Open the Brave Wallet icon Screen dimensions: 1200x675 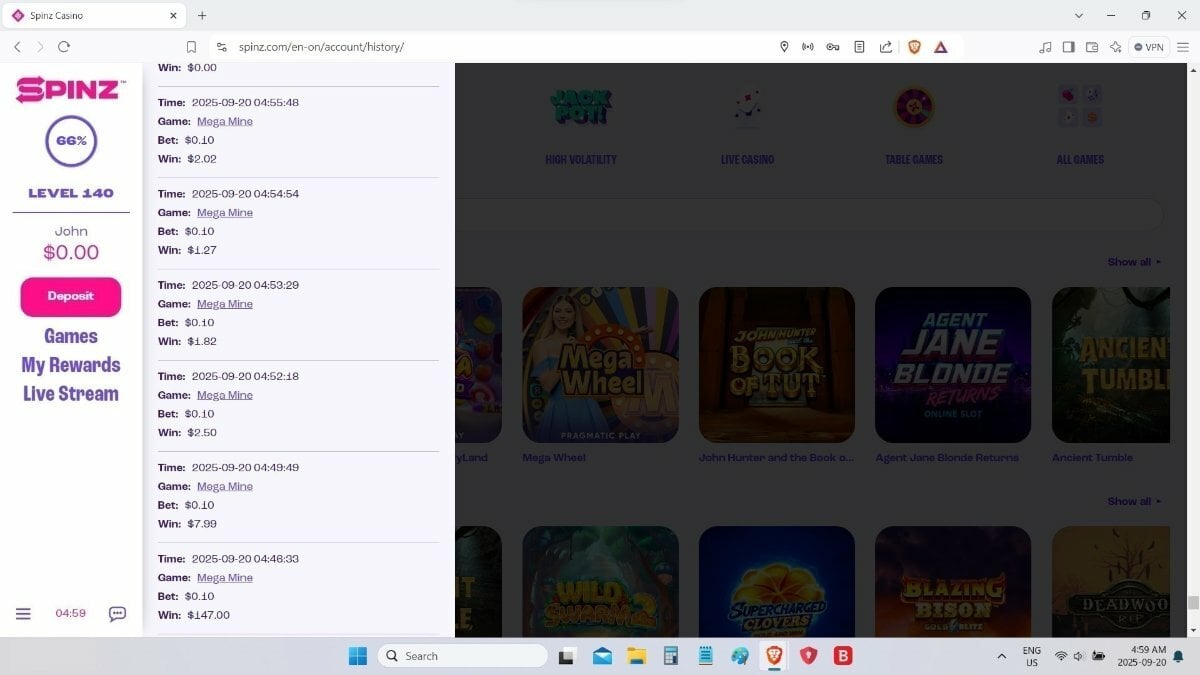1092,47
